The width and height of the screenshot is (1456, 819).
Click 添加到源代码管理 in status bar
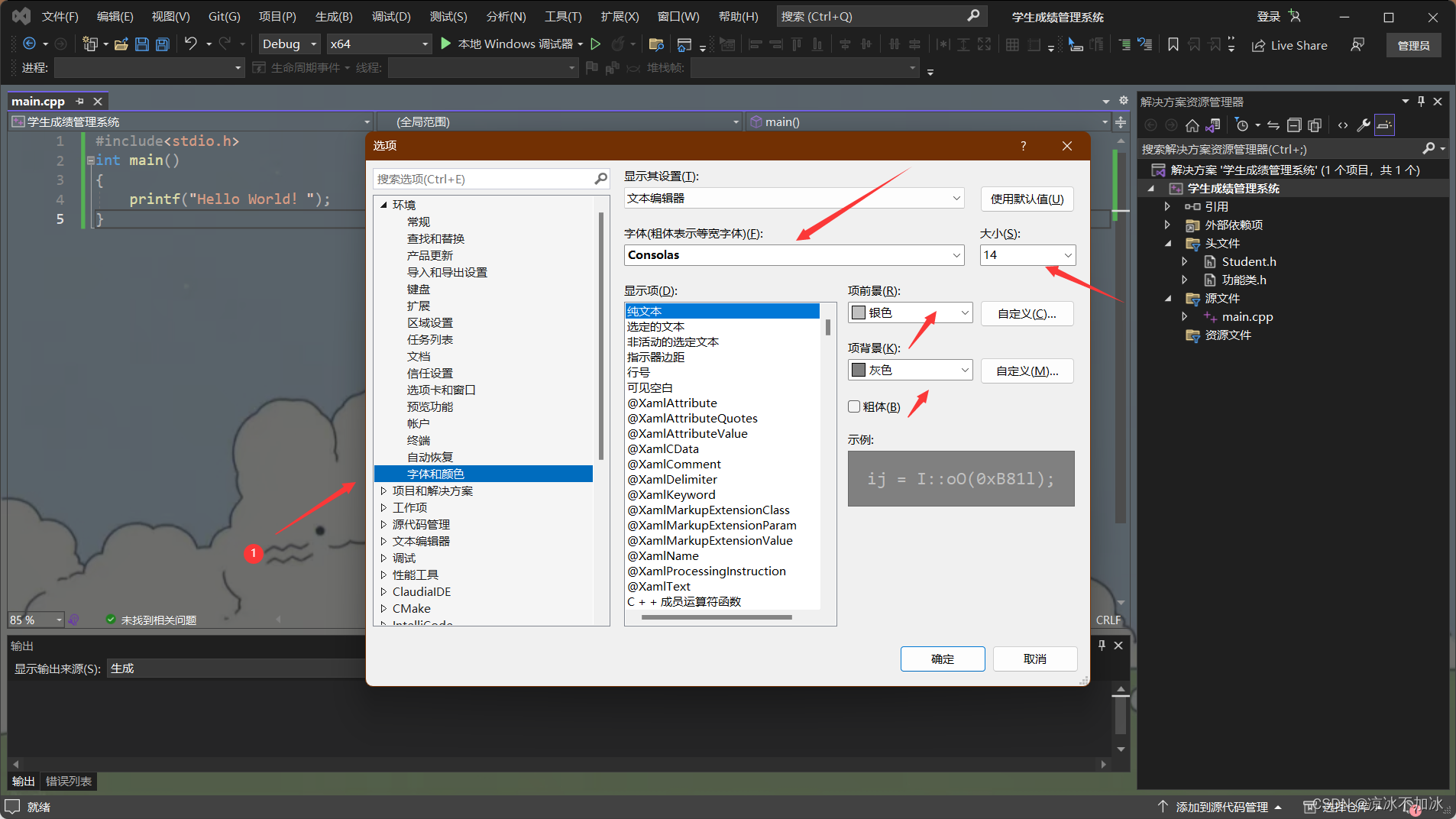point(1221,807)
